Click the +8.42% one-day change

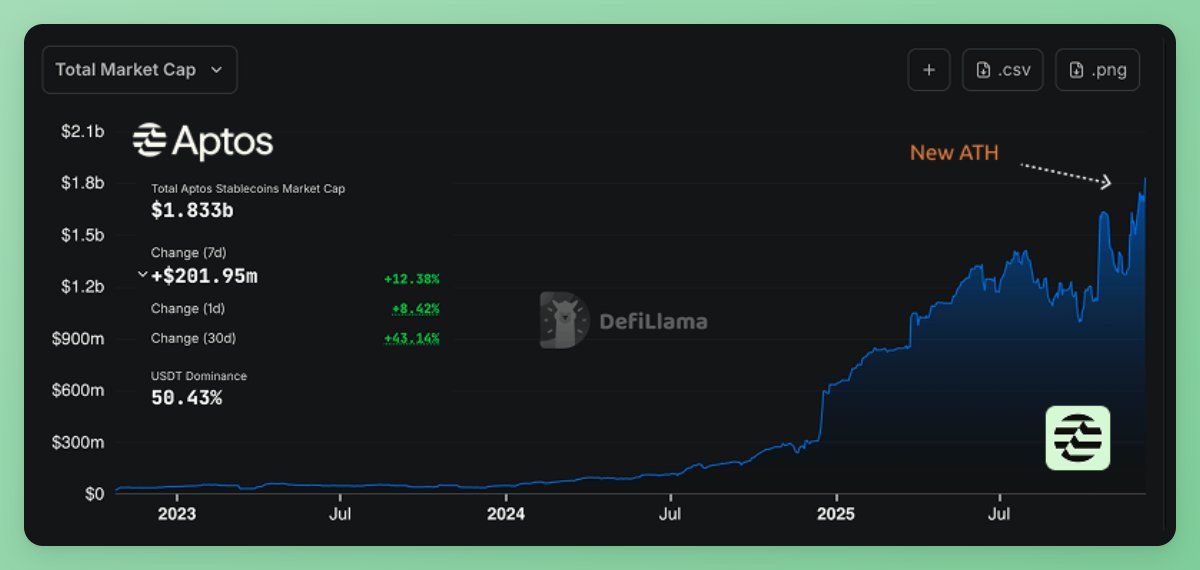click(415, 309)
